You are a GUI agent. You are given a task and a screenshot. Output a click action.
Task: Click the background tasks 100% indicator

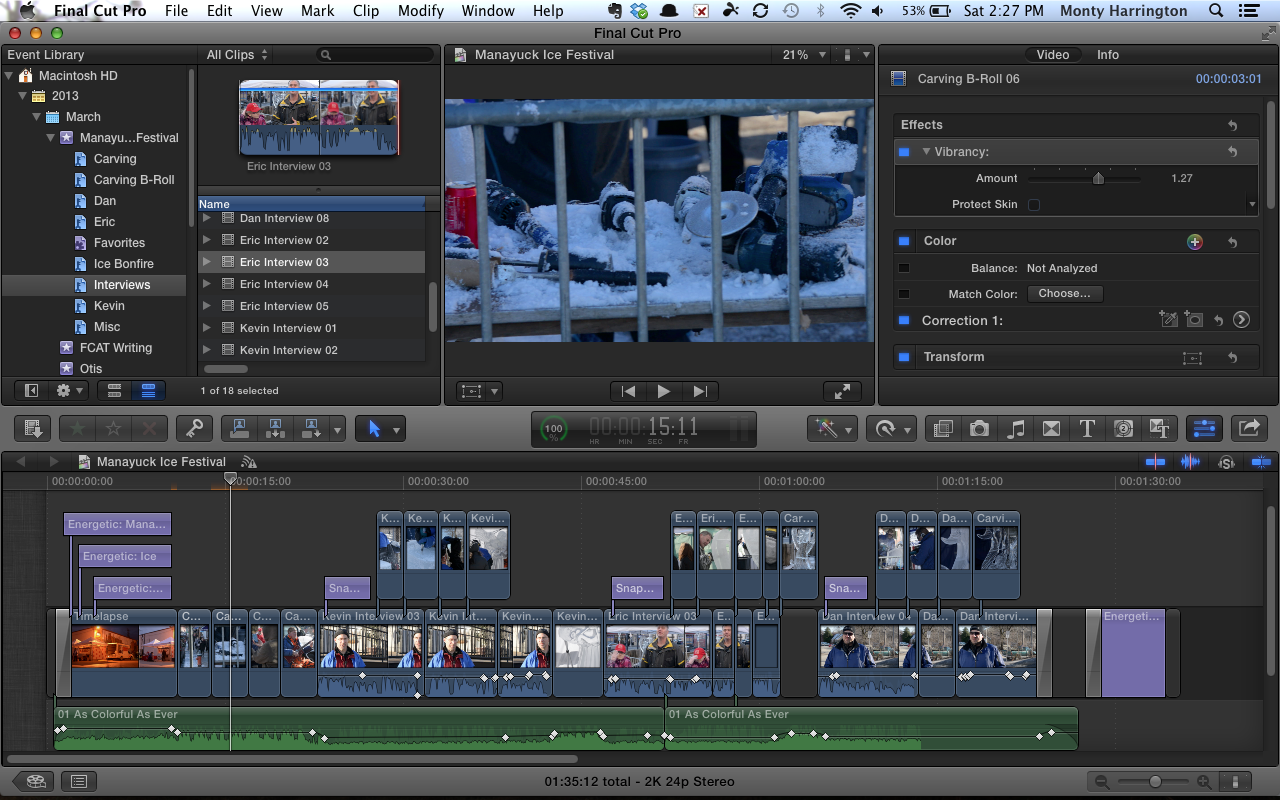[553, 430]
